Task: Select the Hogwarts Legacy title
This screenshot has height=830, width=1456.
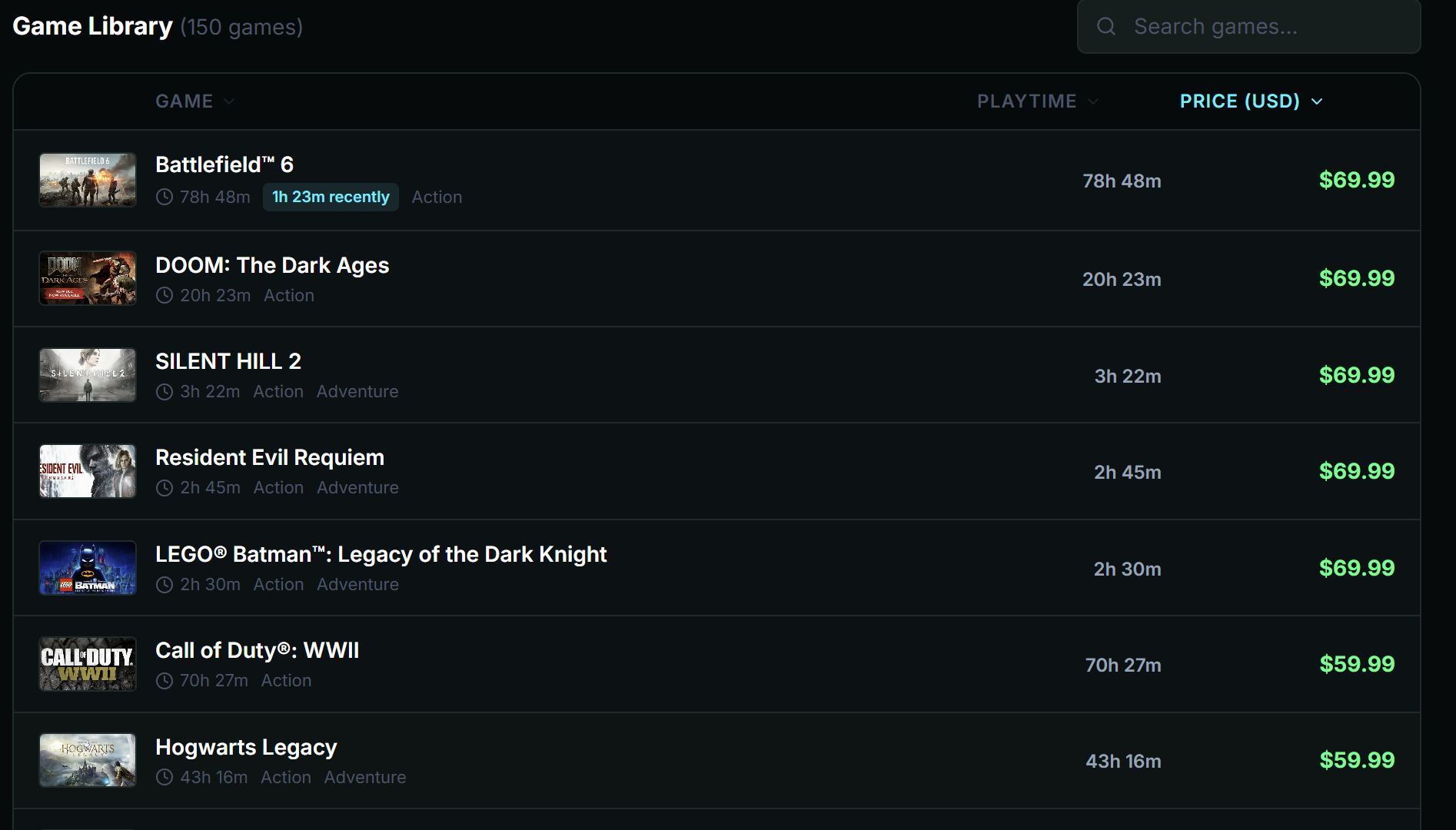Action: [x=246, y=747]
